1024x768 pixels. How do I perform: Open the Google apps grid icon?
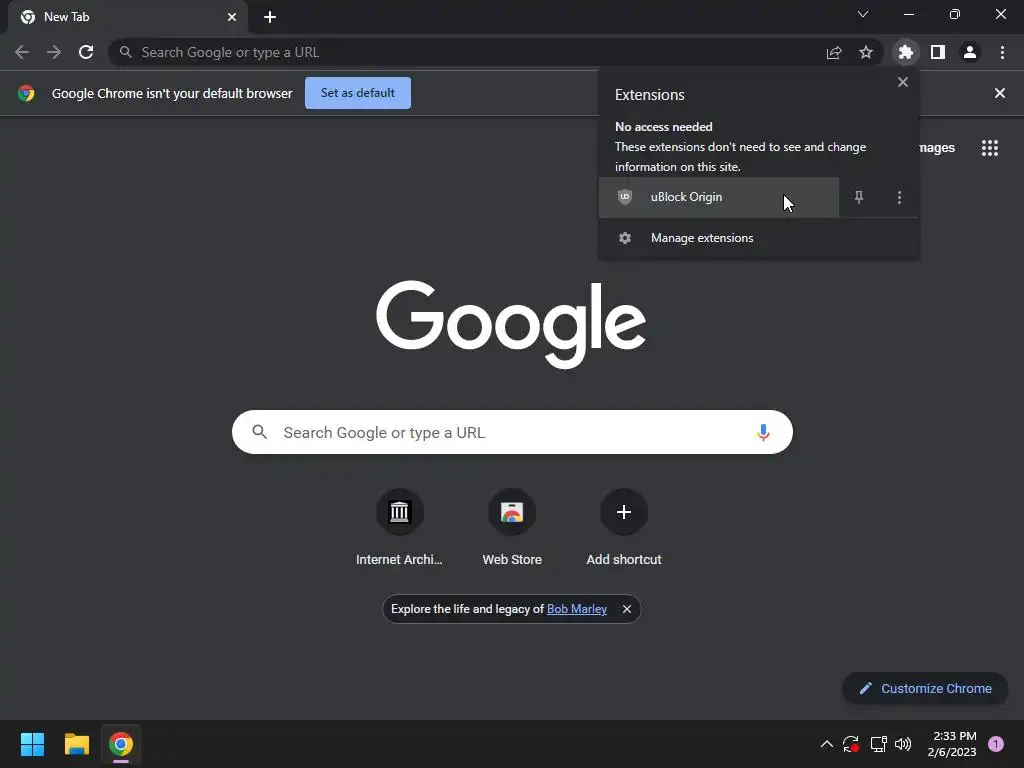tap(989, 148)
